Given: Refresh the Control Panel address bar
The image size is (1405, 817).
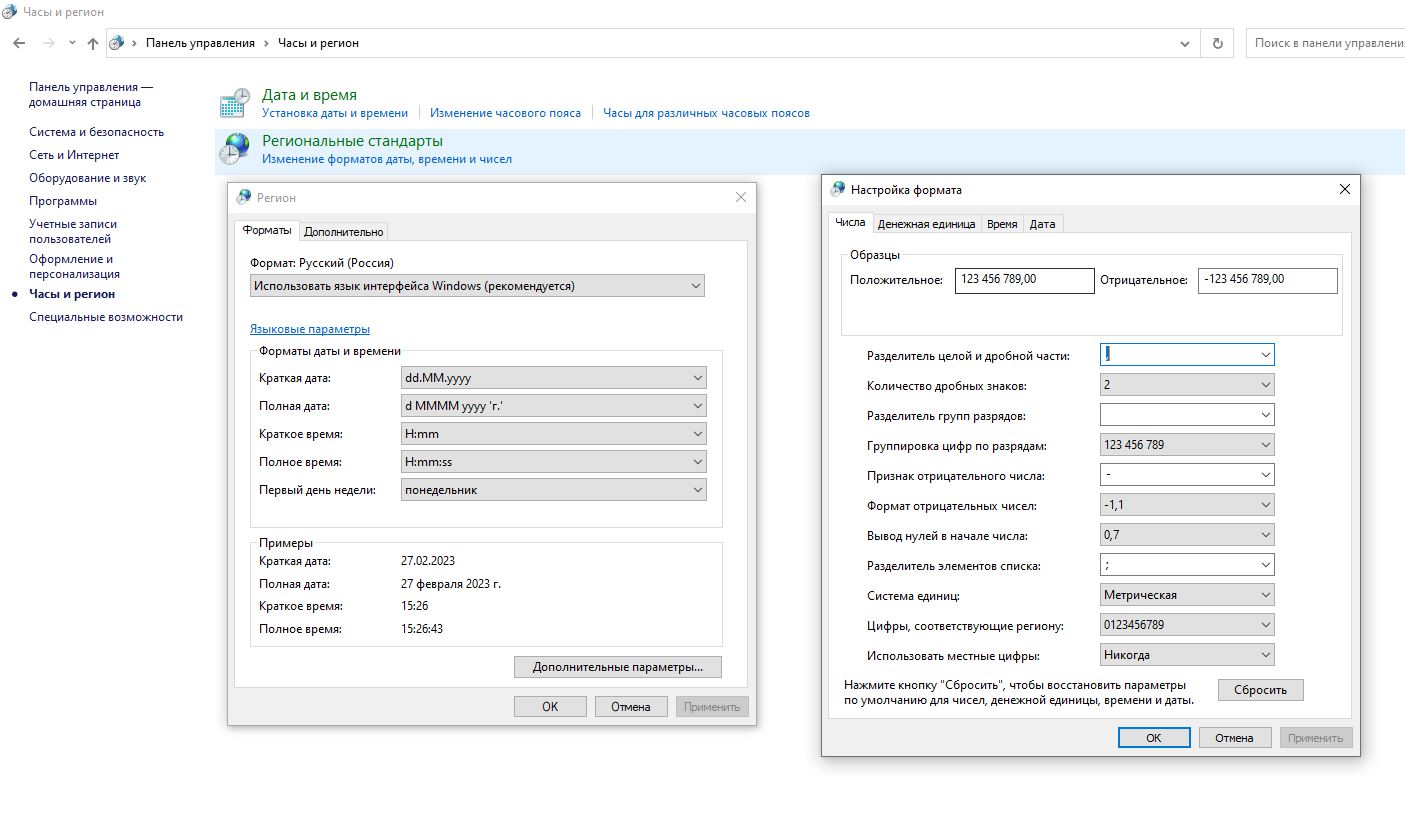Looking at the screenshot, I should click(1217, 43).
